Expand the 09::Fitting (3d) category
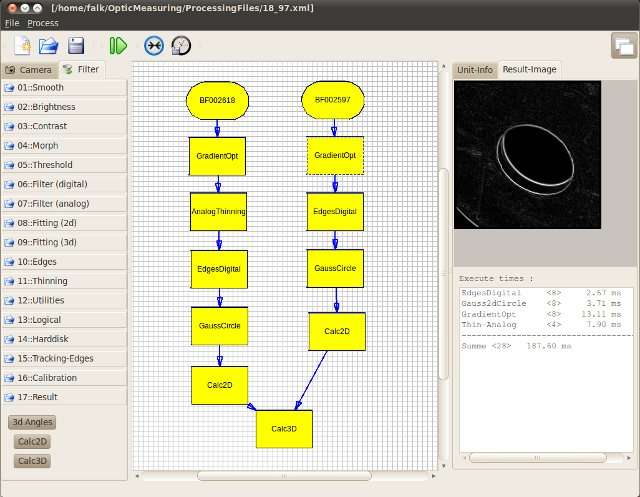 [64, 242]
